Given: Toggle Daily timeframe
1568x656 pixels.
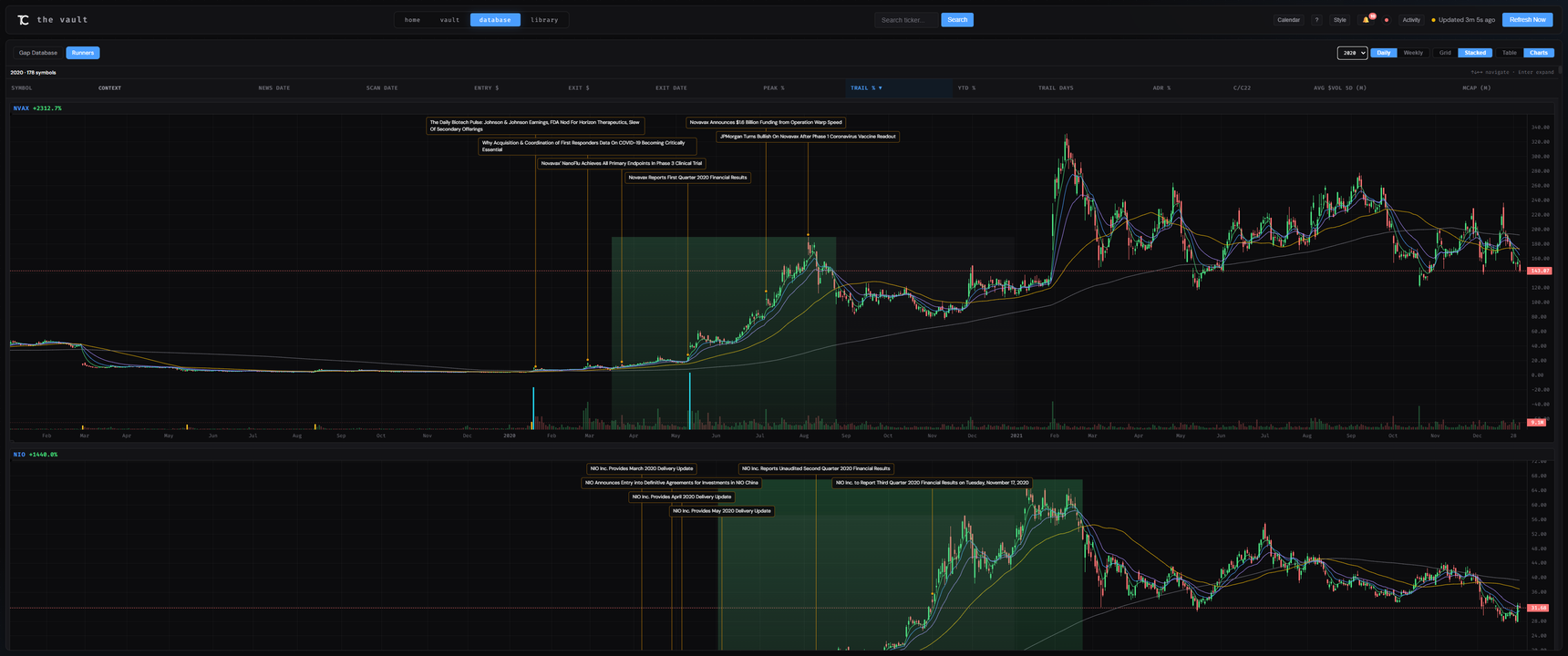Looking at the screenshot, I should point(1384,53).
